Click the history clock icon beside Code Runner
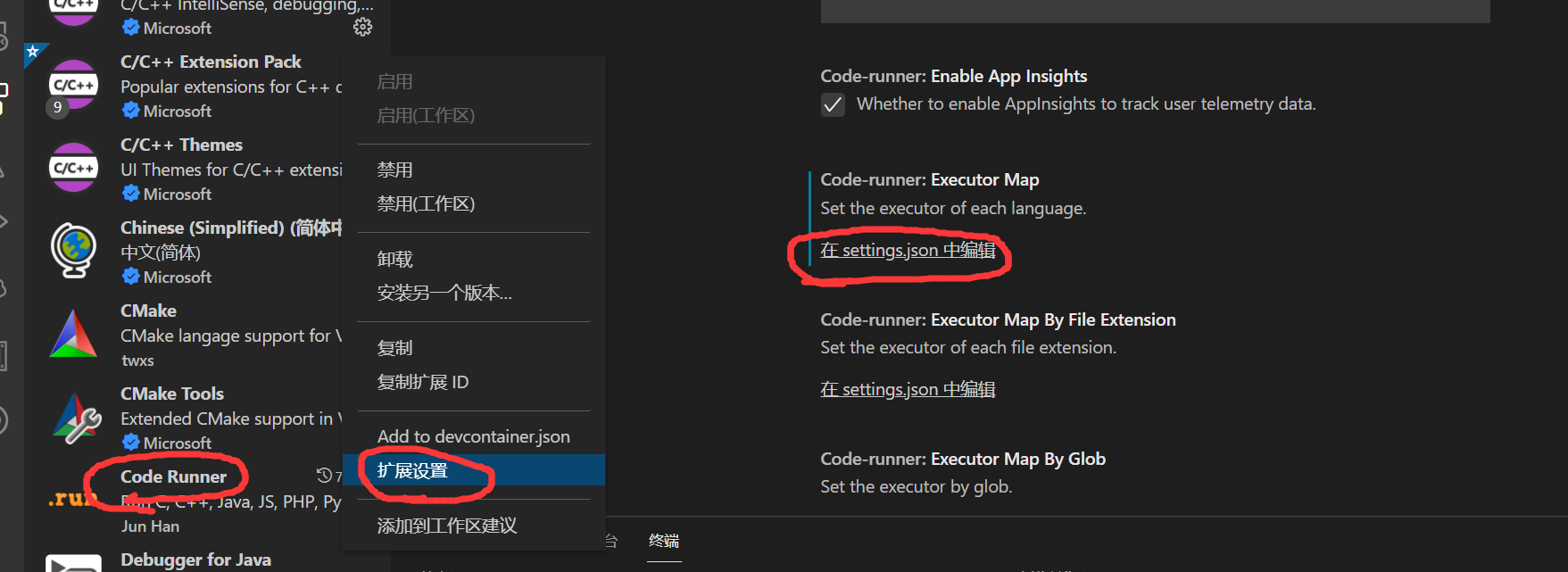Viewport: 1568px width, 572px height. pyautogui.click(x=324, y=476)
